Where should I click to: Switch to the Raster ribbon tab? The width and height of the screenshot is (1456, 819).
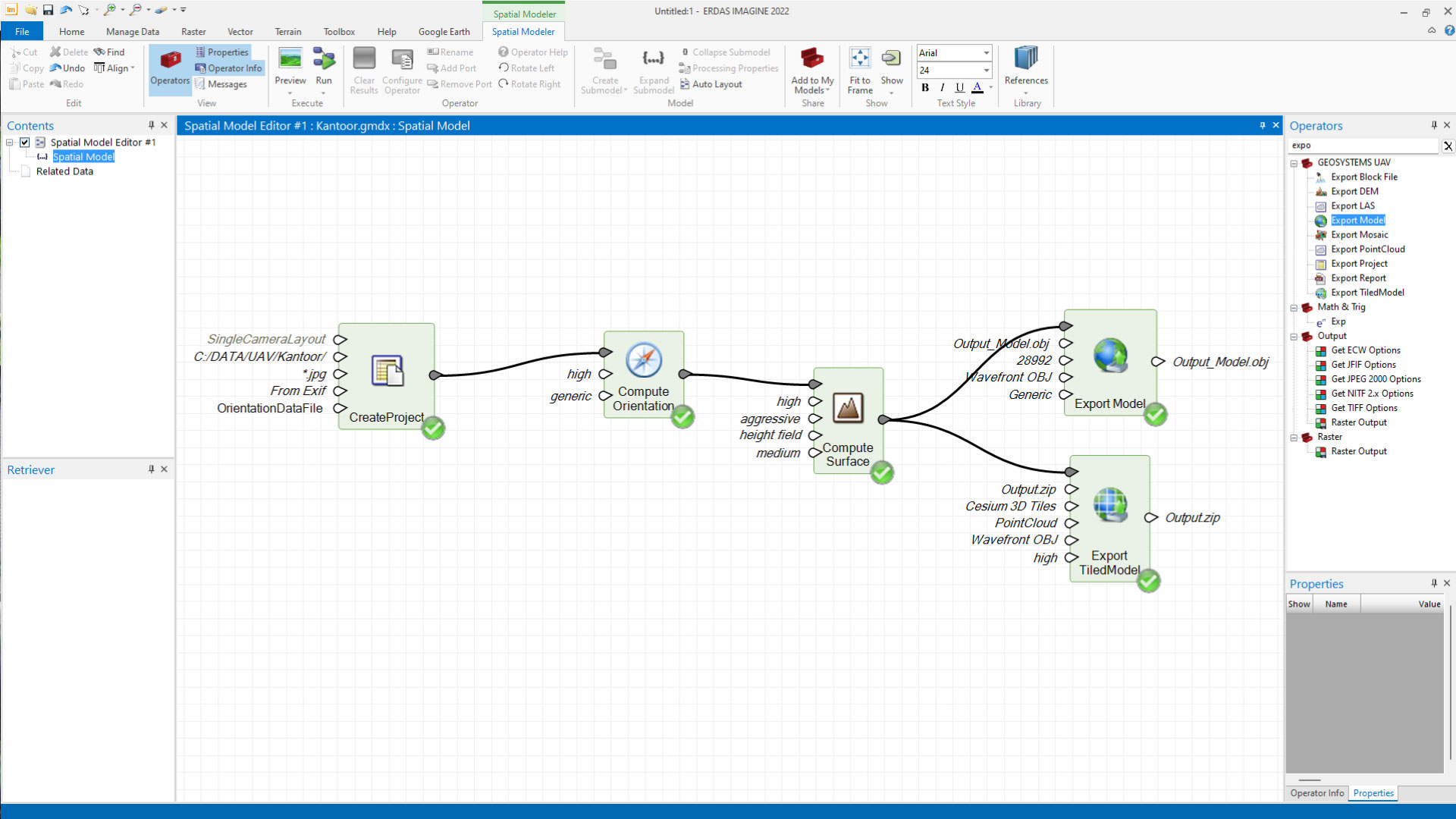click(193, 32)
